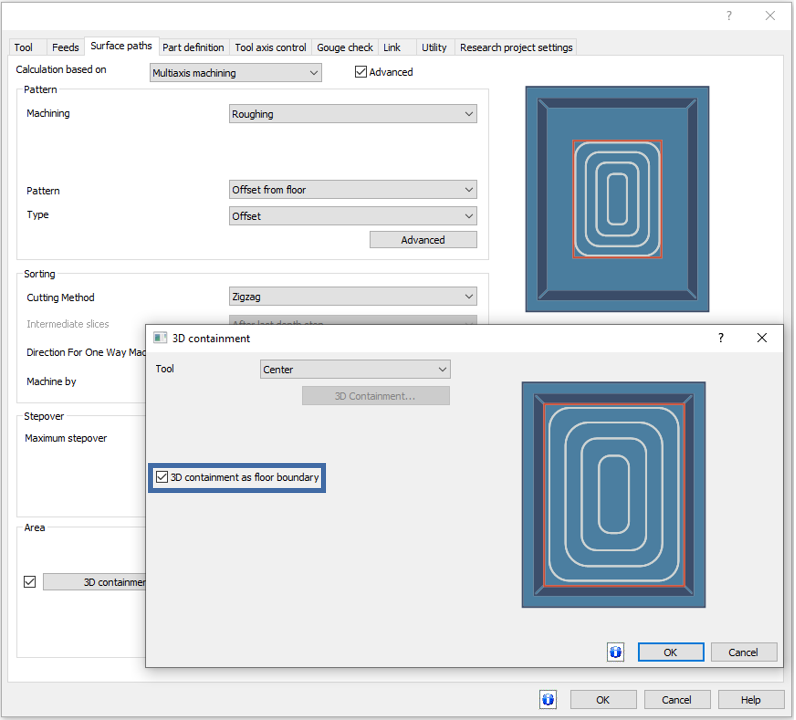Open the Tool Center dropdown
Viewport: 796px width, 720px height.
(355, 369)
